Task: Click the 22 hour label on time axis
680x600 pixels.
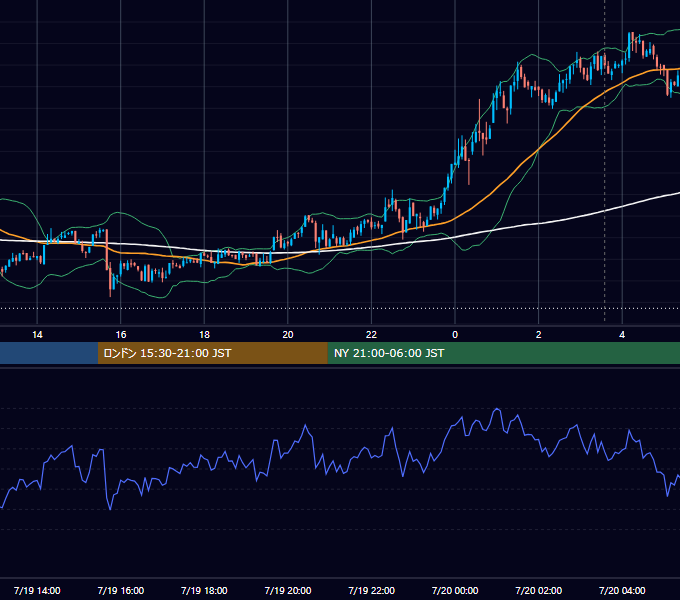Action: [371, 335]
